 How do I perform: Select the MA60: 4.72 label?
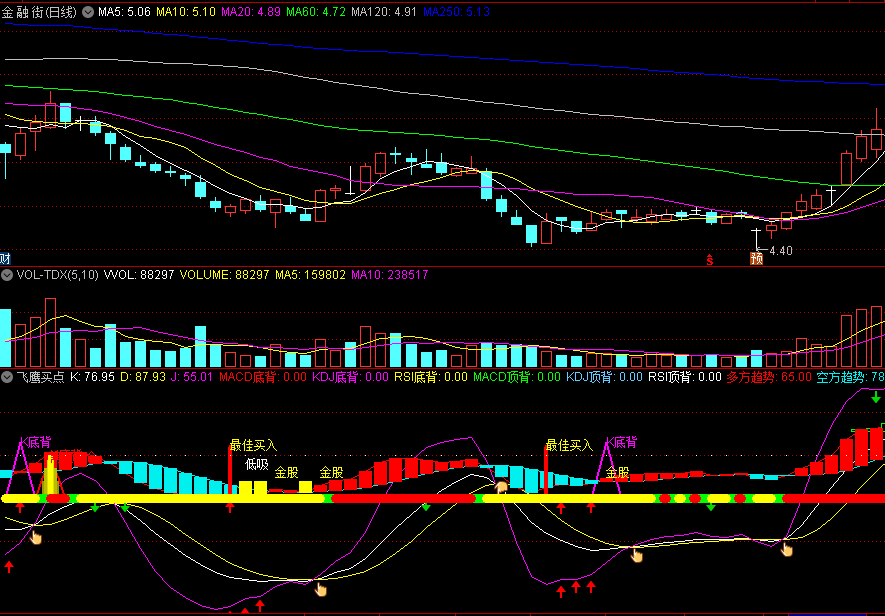316,12
